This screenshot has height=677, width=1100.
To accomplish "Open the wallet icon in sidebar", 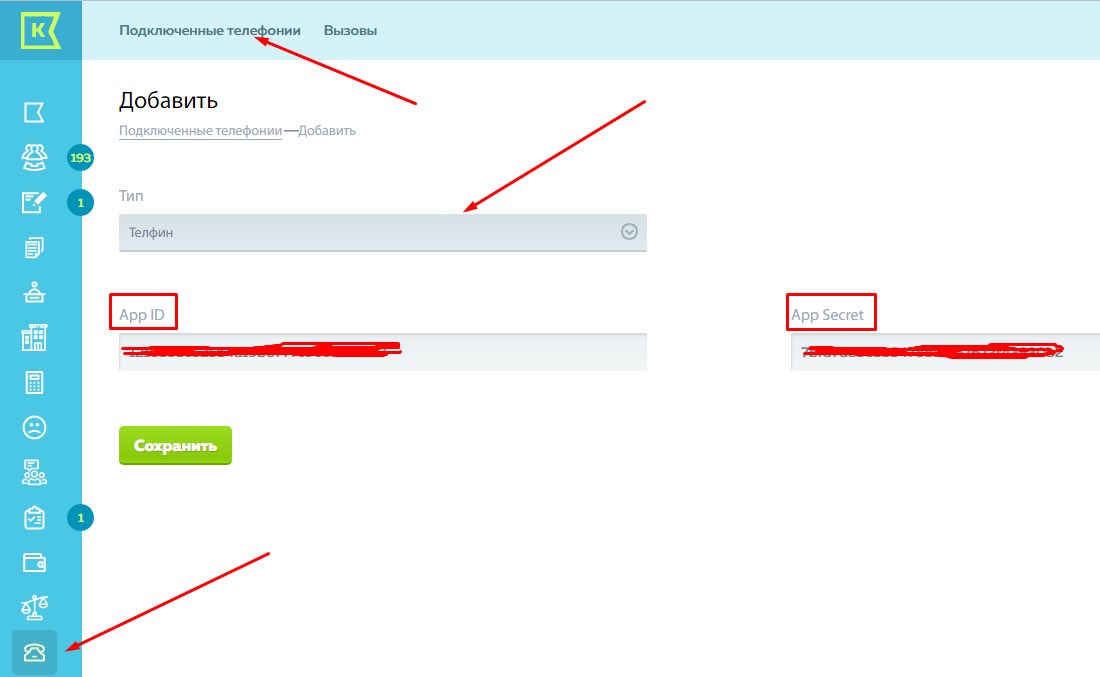I will 34,563.
